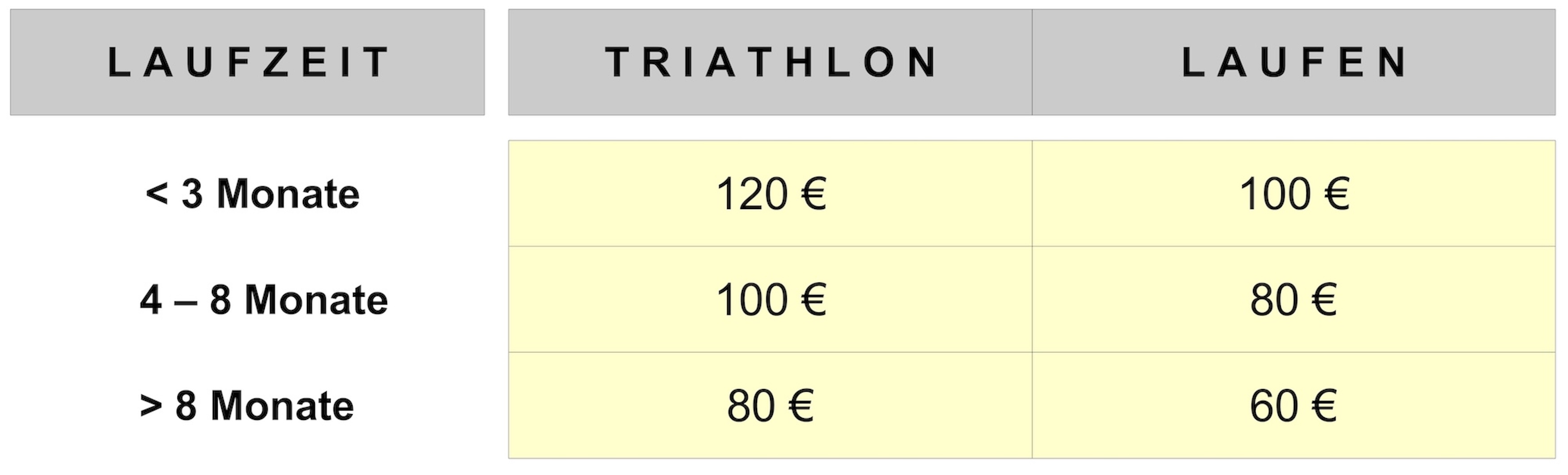Click the less-than symbol before 3 Monate
1568x475 pixels.
click(156, 195)
